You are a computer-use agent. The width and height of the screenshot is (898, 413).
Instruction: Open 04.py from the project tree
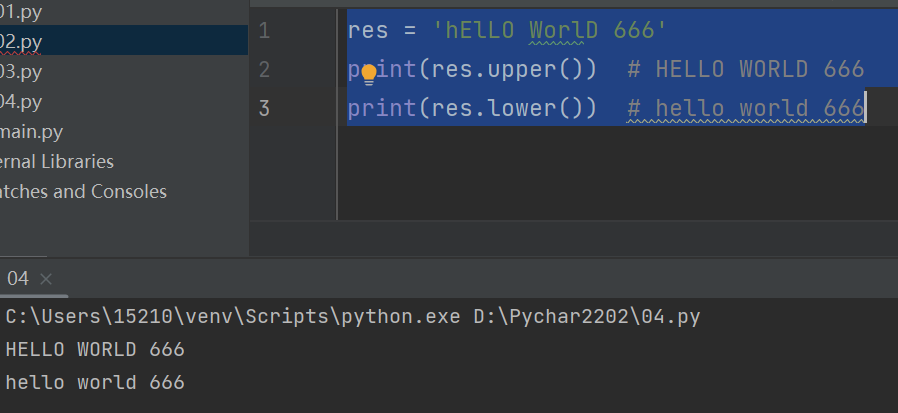tap(20, 101)
